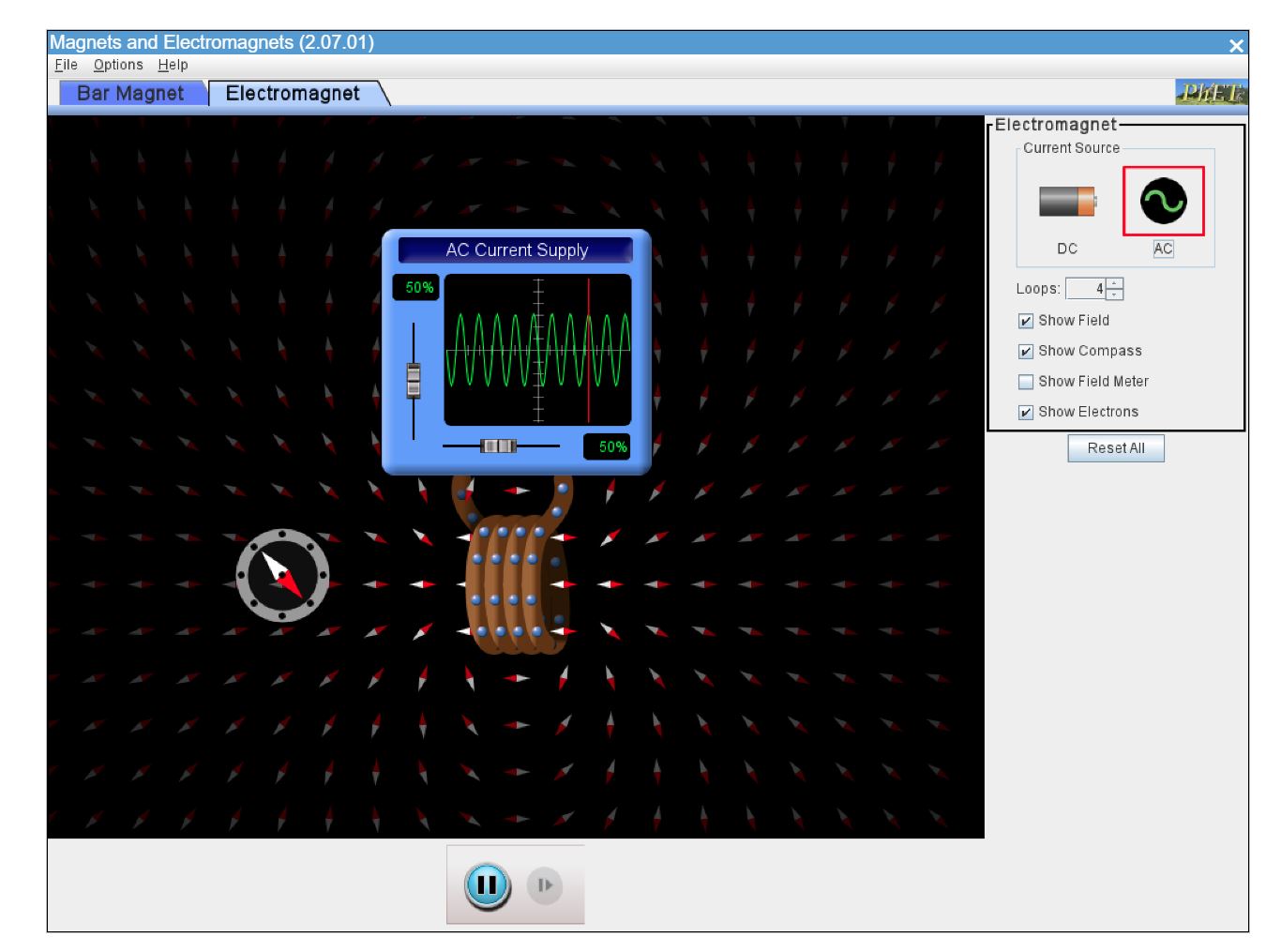Click the step forward playback icon
The height and width of the screenshot is (952, 1266).
coord(546,884)
